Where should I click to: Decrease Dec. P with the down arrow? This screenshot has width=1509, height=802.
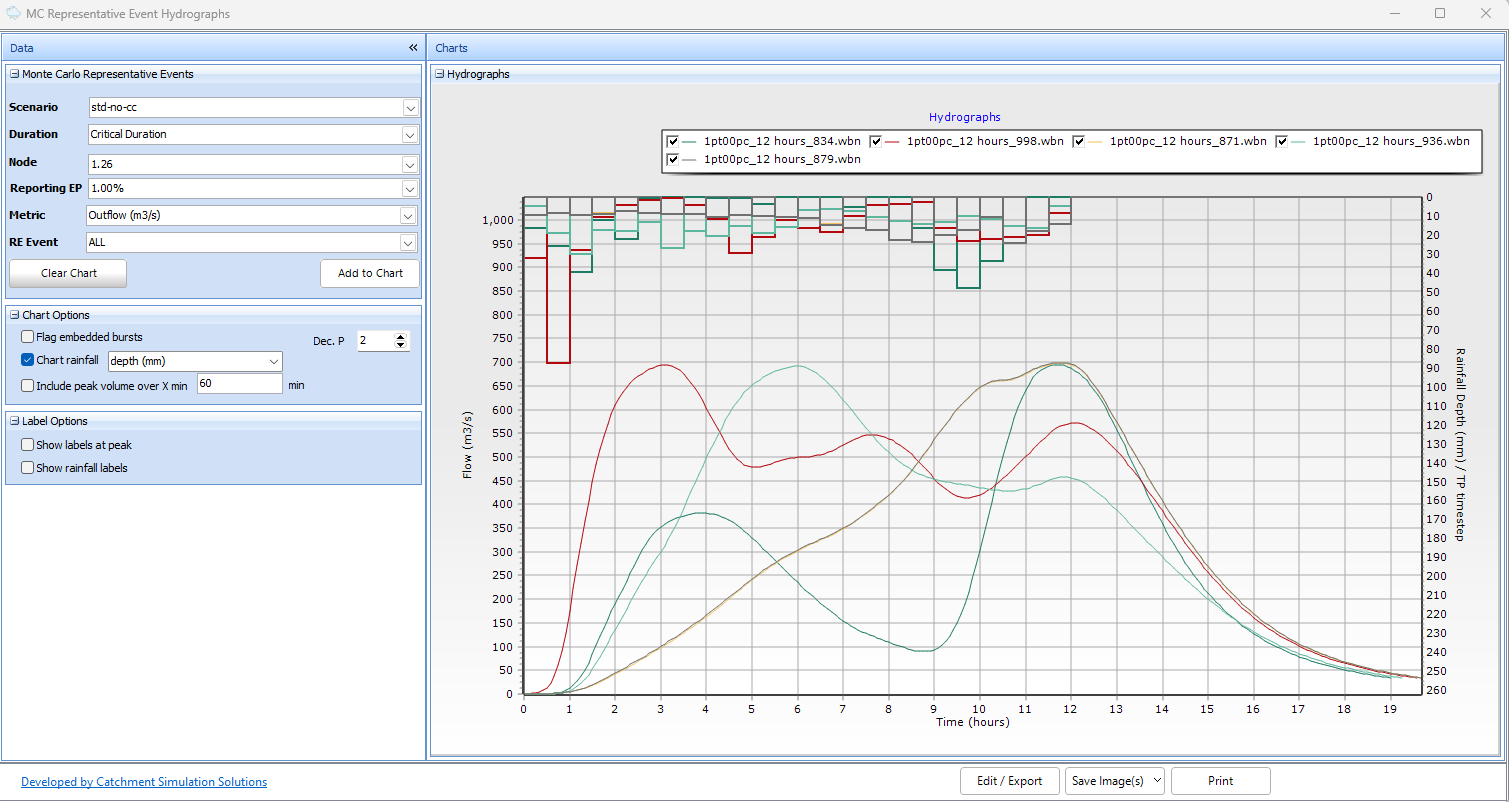401,346
